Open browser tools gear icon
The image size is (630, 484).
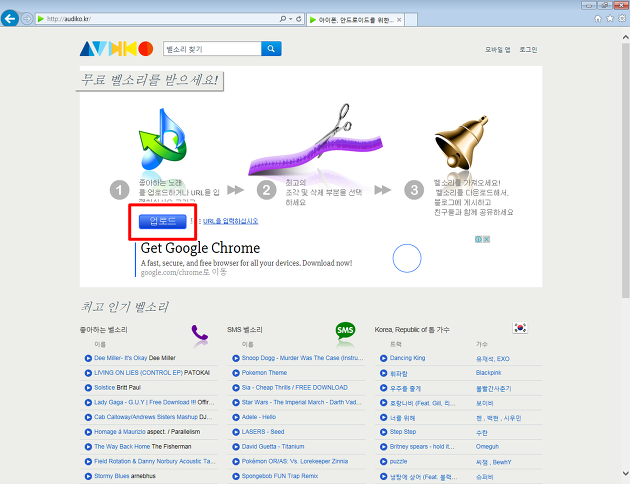pos(622,18)
